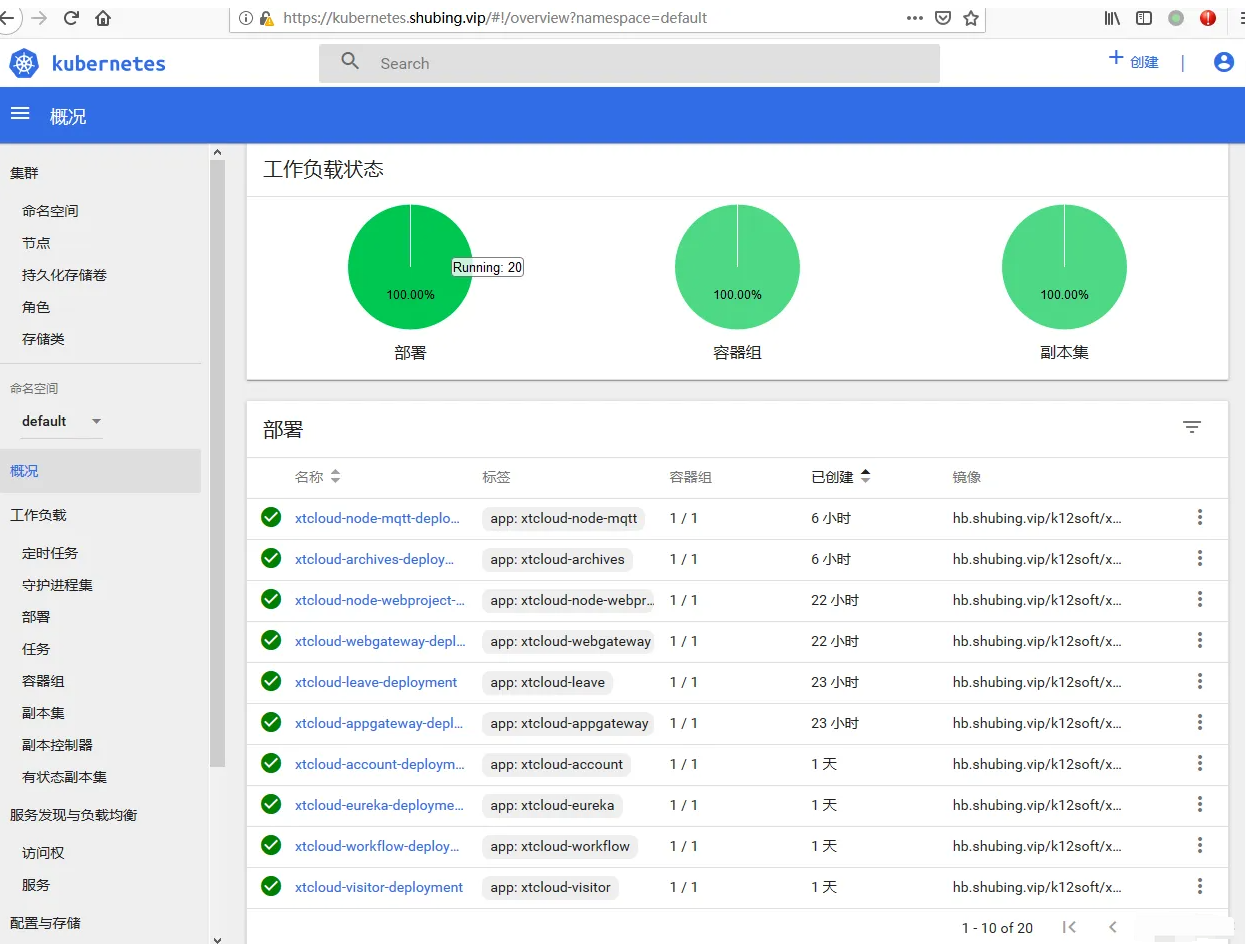Click the 创建 button

tap(1134, 61)
